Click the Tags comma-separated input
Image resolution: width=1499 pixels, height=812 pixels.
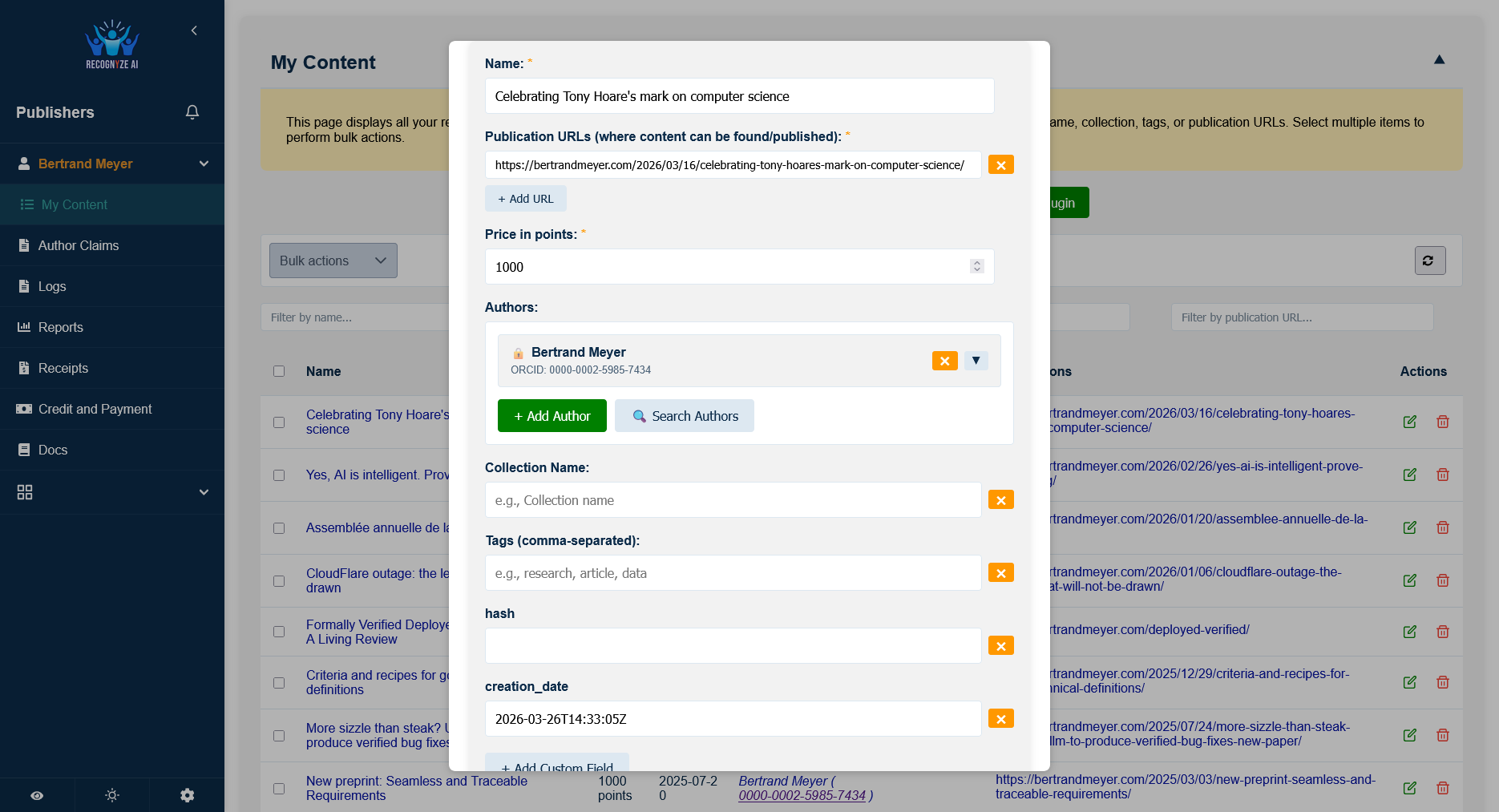click(733, 573)
